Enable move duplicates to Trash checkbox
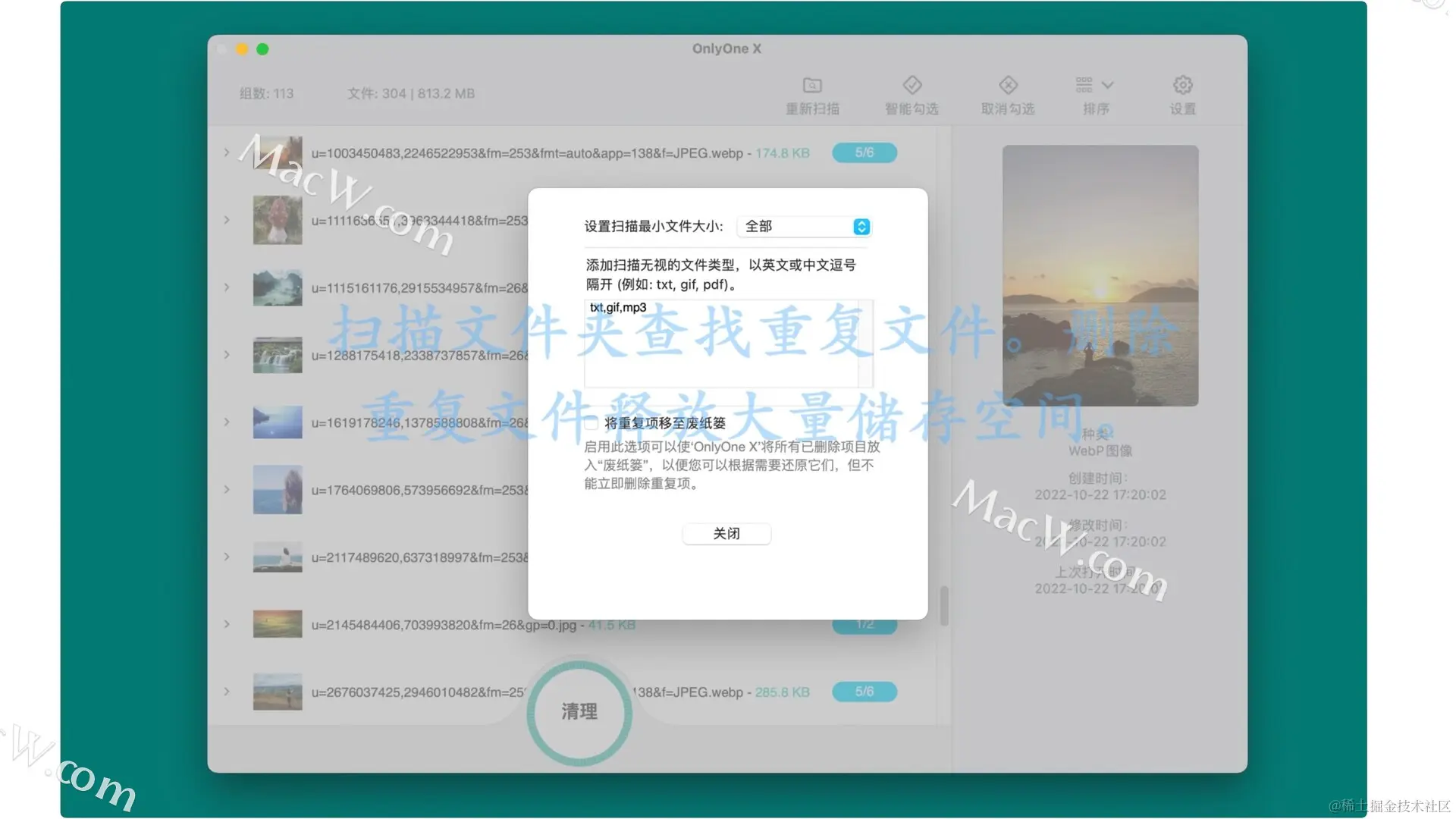1456x819 pixels. [591, 423]
